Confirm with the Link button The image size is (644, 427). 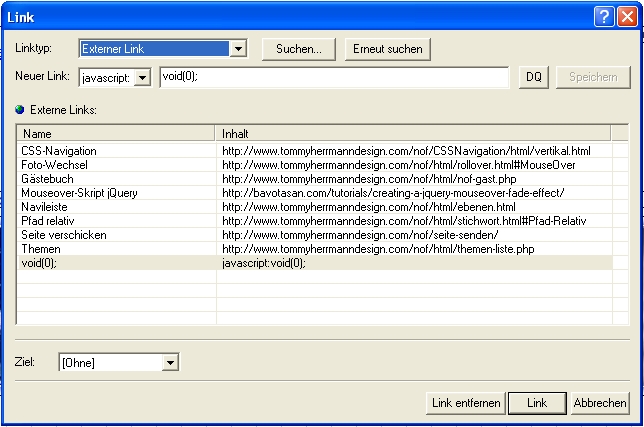537,402
